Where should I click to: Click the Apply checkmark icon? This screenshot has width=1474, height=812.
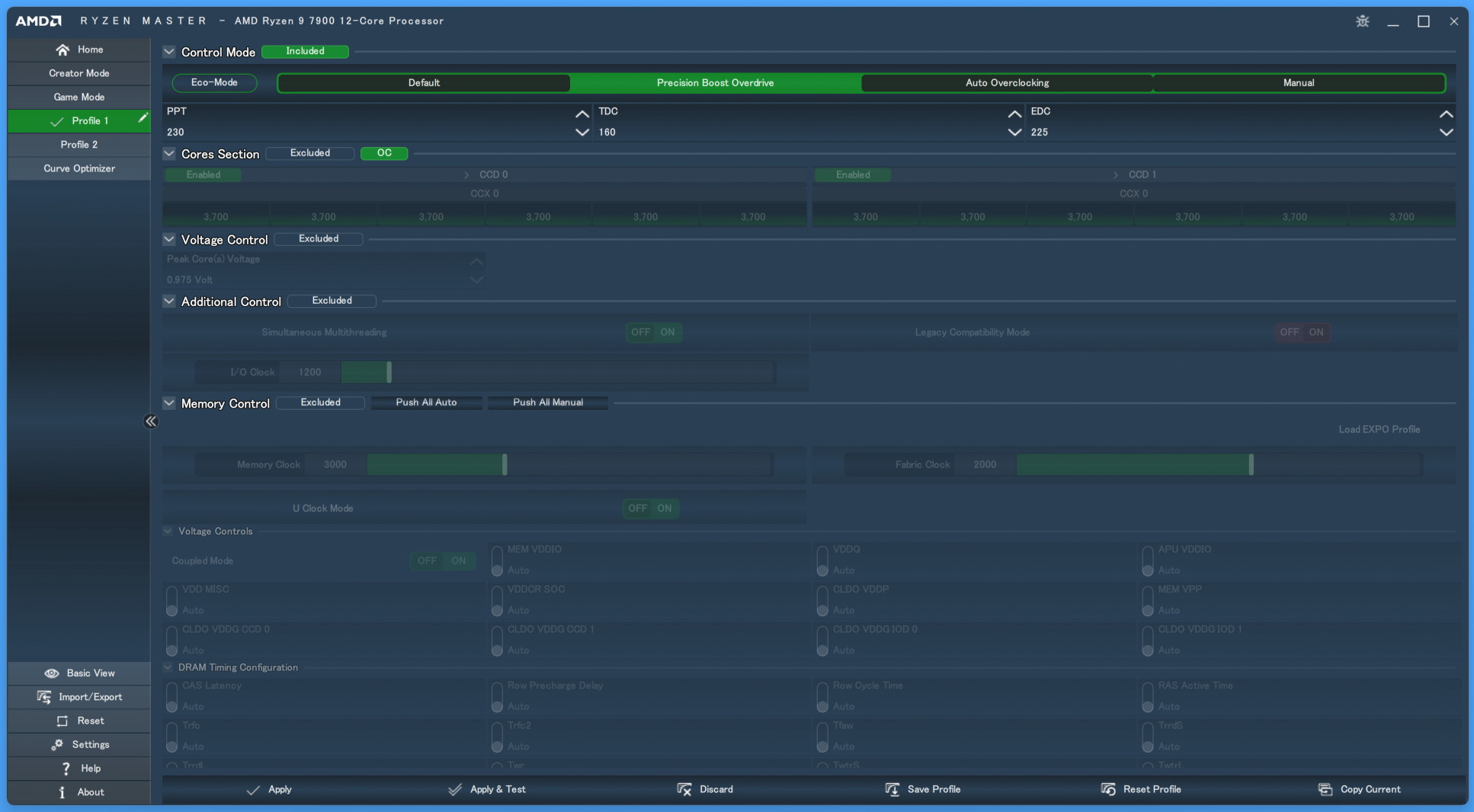click(x=253, y=790)
